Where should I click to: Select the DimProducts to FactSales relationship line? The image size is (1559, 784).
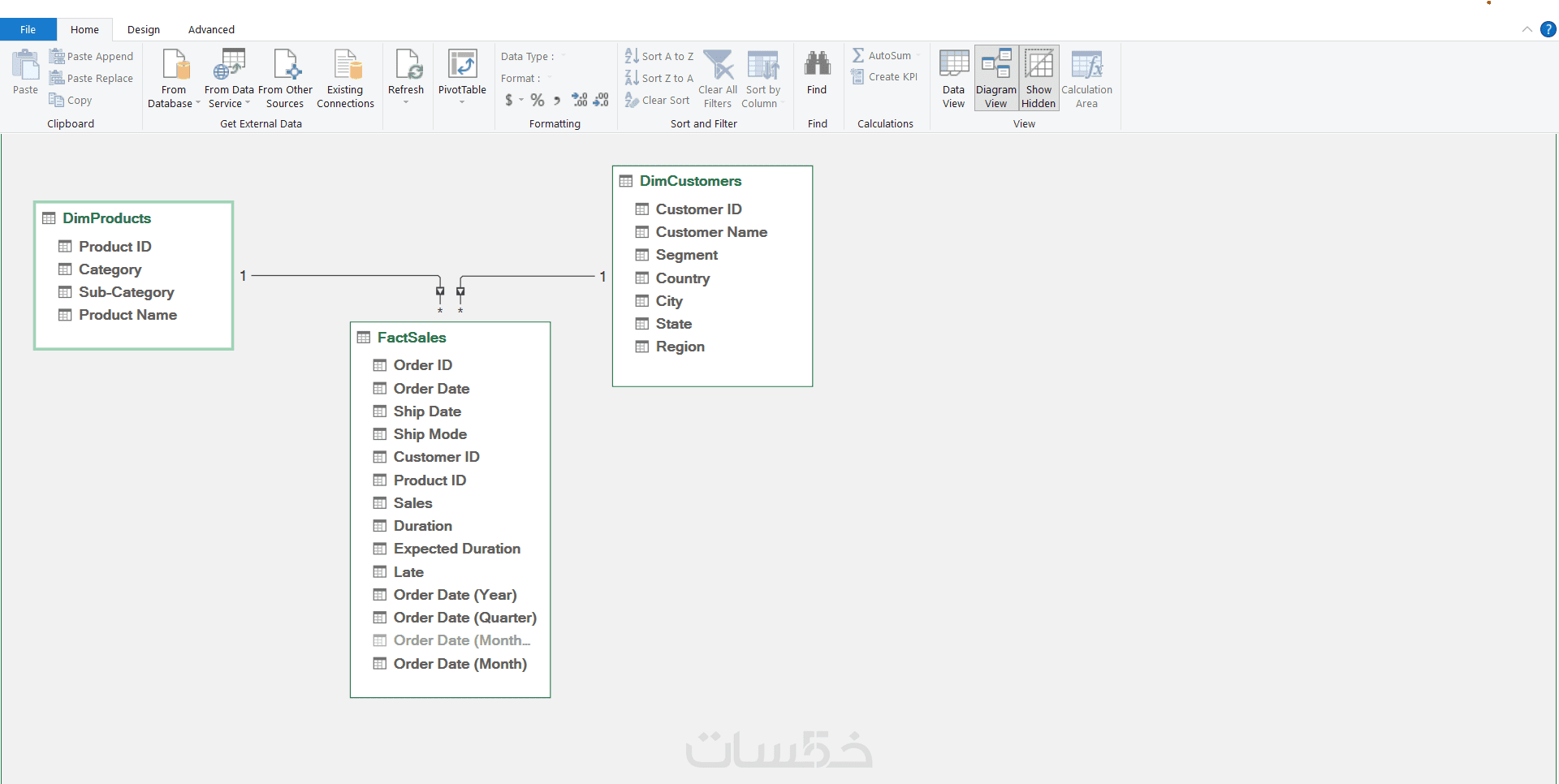tap(345, 276)
